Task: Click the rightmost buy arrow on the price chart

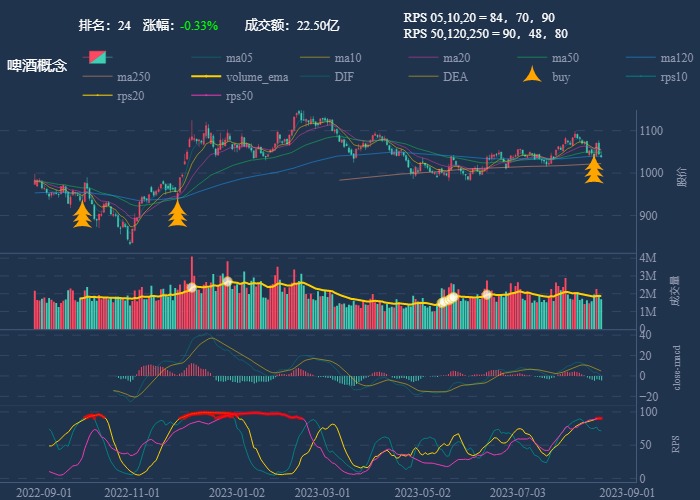Action: click(x=594, y=168)
